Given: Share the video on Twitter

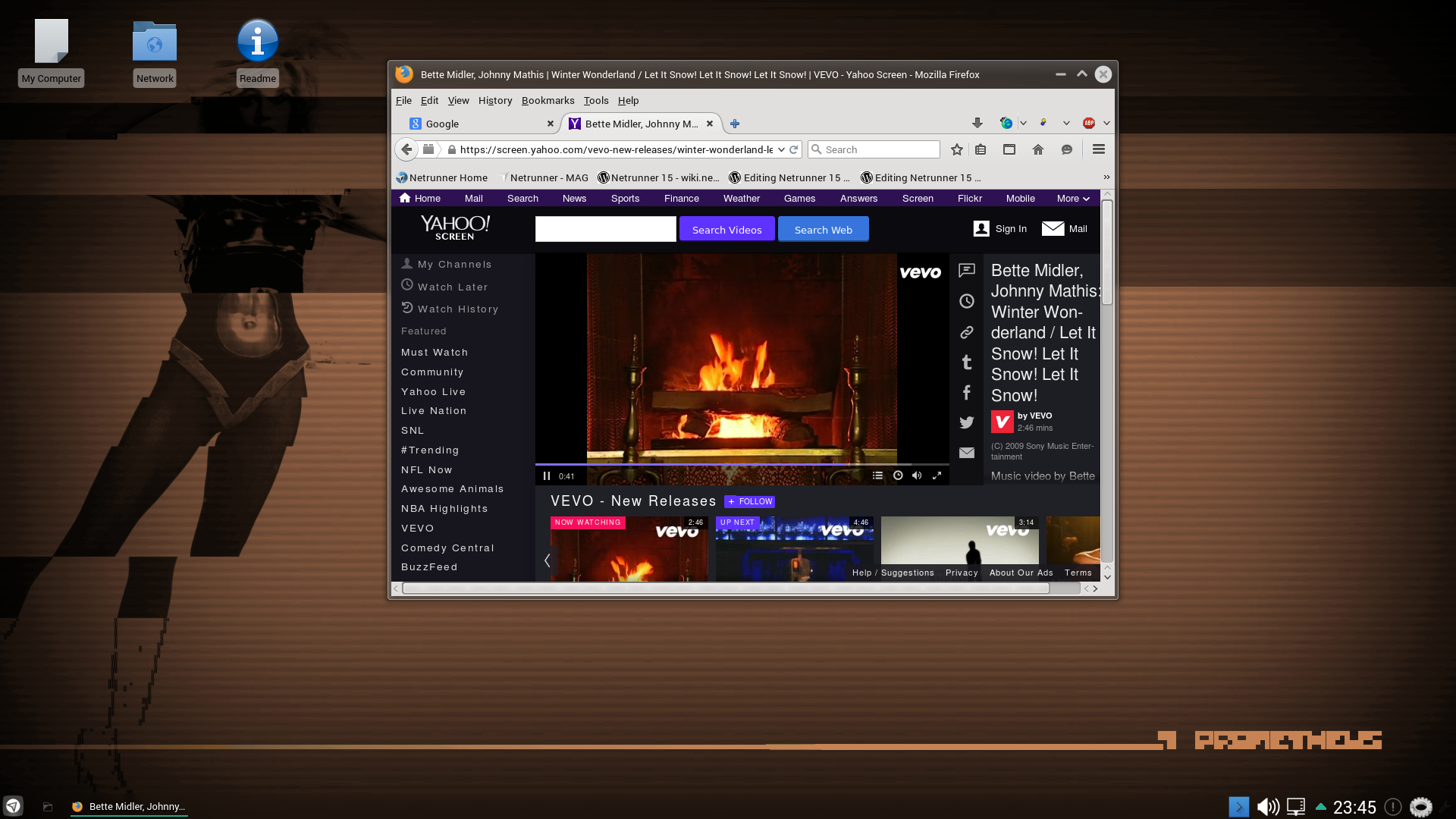Looking at the screenshot, I should click(967, 422).
